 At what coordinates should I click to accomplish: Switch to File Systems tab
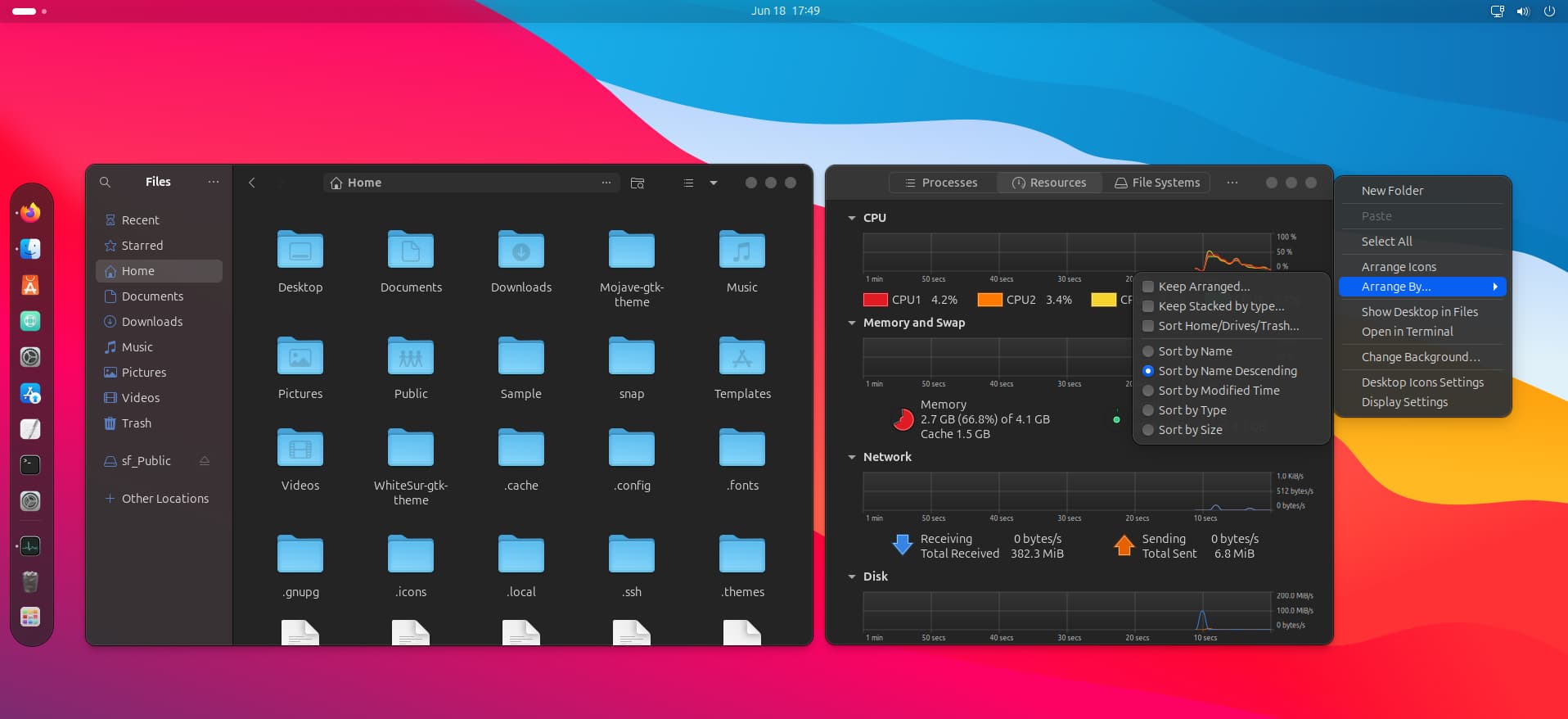tap(1157, 183)
